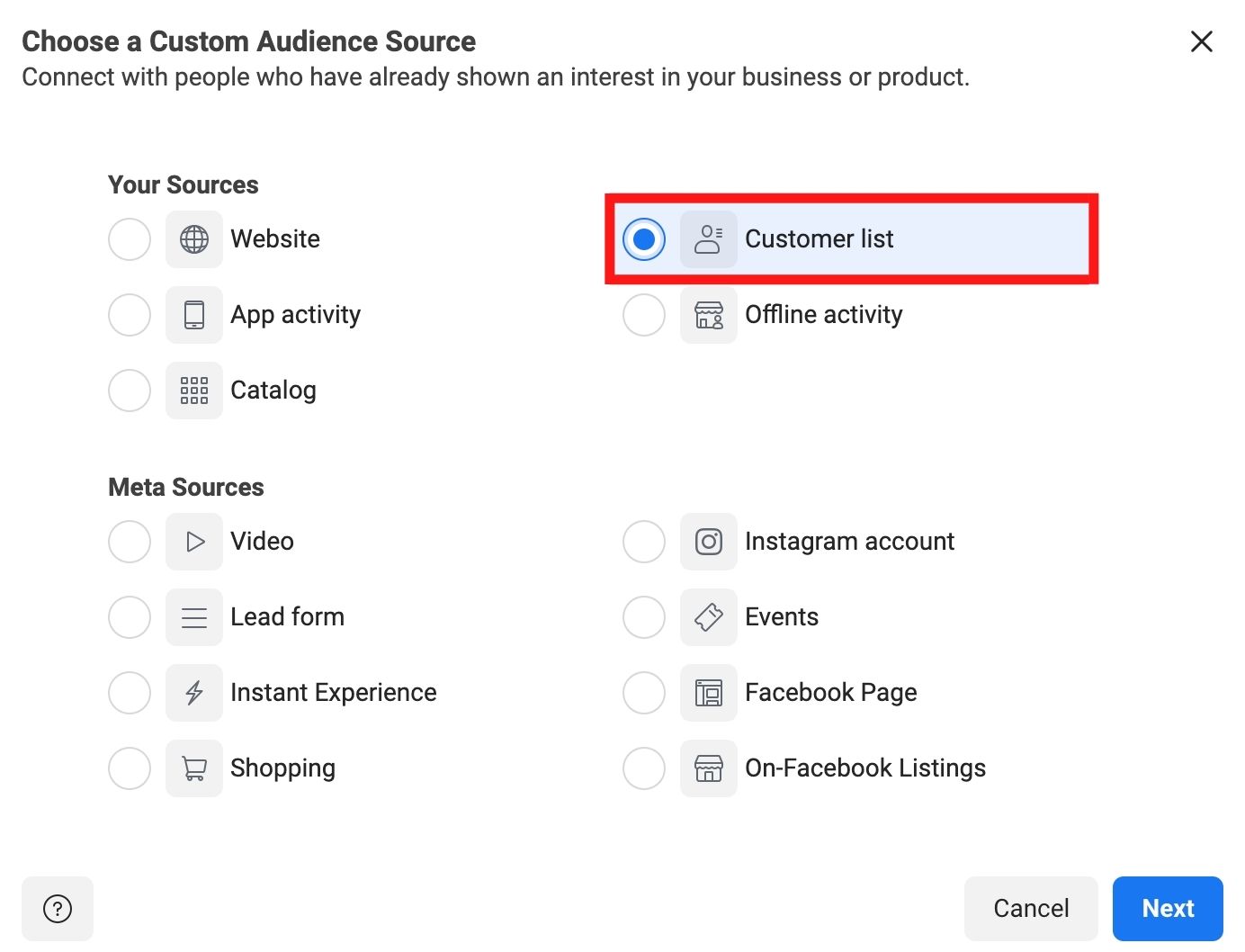Viewport: 1245px width, 952px height.
Task: Click the Offline activity label
Action: [x=824, y=315]
